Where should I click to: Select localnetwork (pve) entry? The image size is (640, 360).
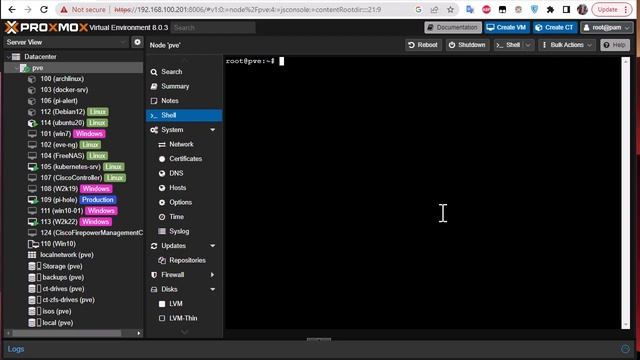[67, 255]
